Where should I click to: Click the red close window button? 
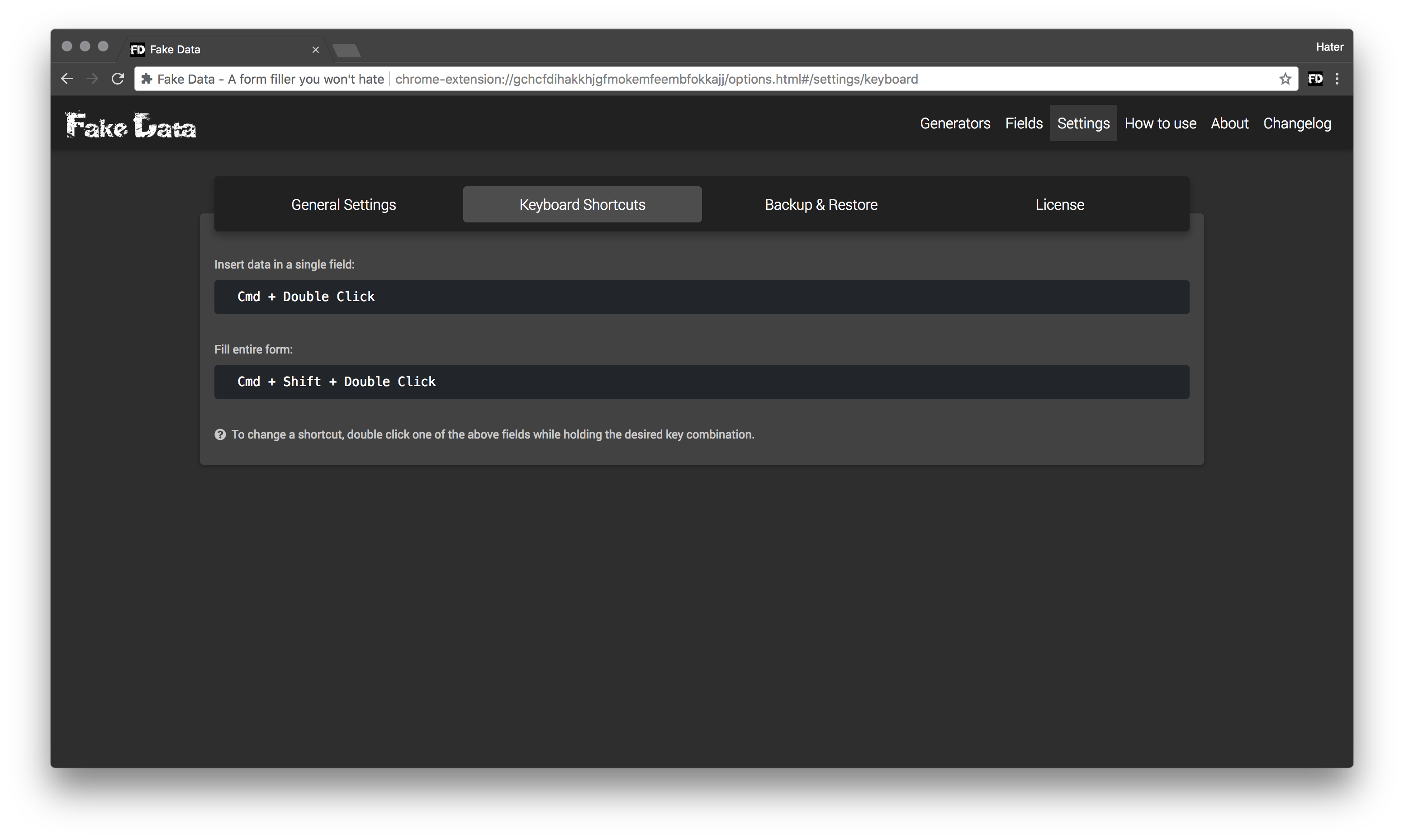(x=67, y=47)
